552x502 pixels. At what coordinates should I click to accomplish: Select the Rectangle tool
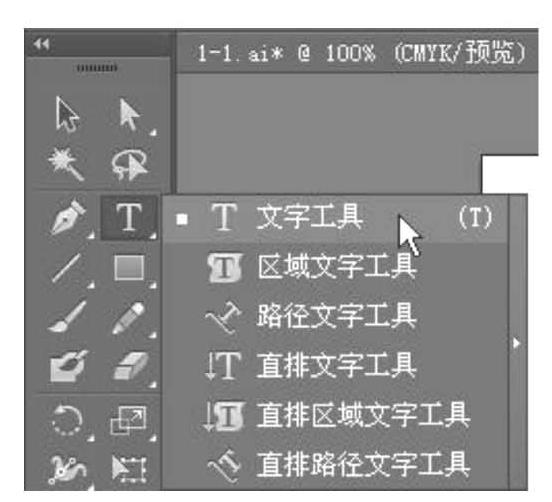[129, 268]
